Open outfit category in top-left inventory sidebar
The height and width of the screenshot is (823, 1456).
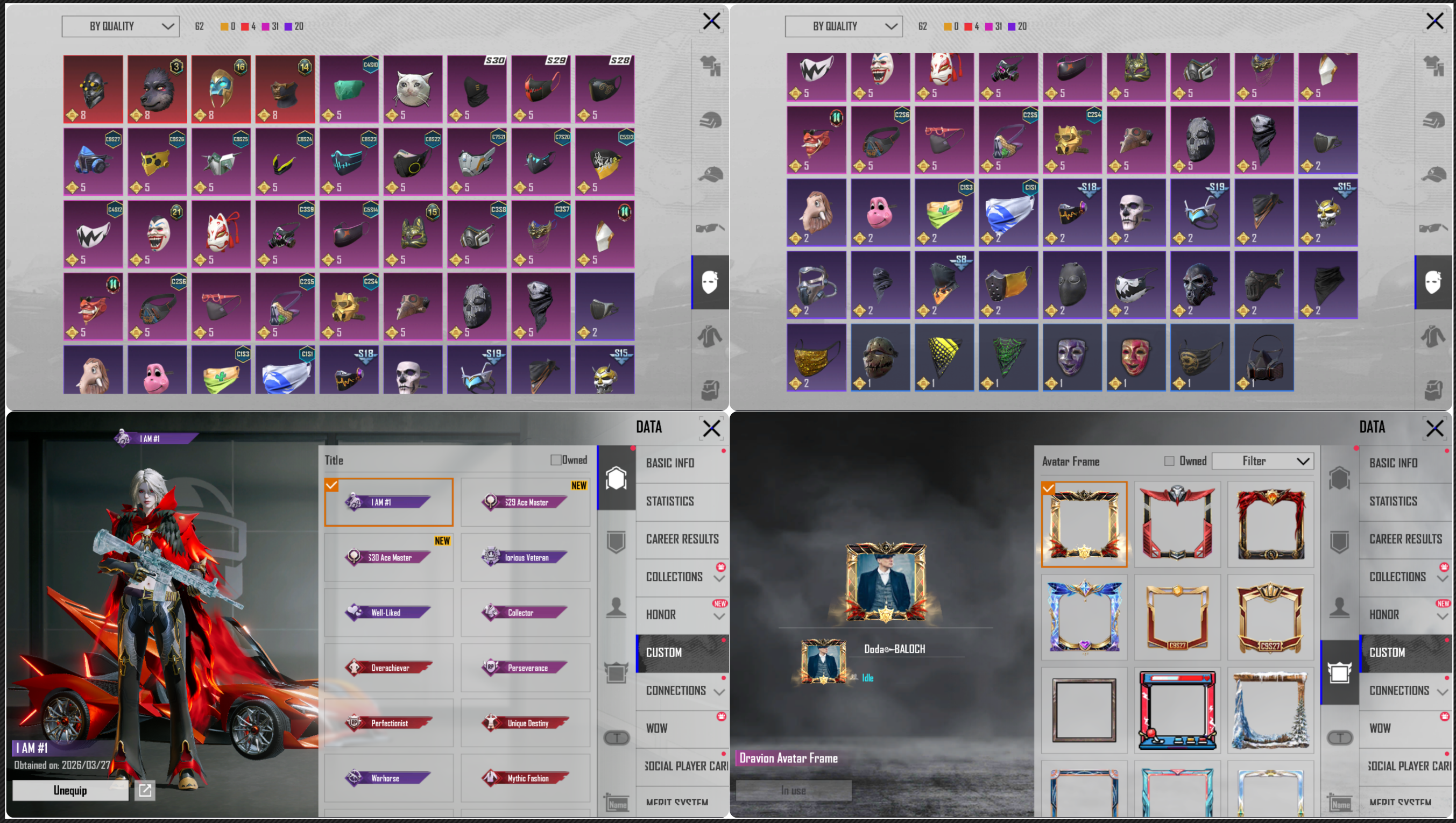tap(710, 66)
